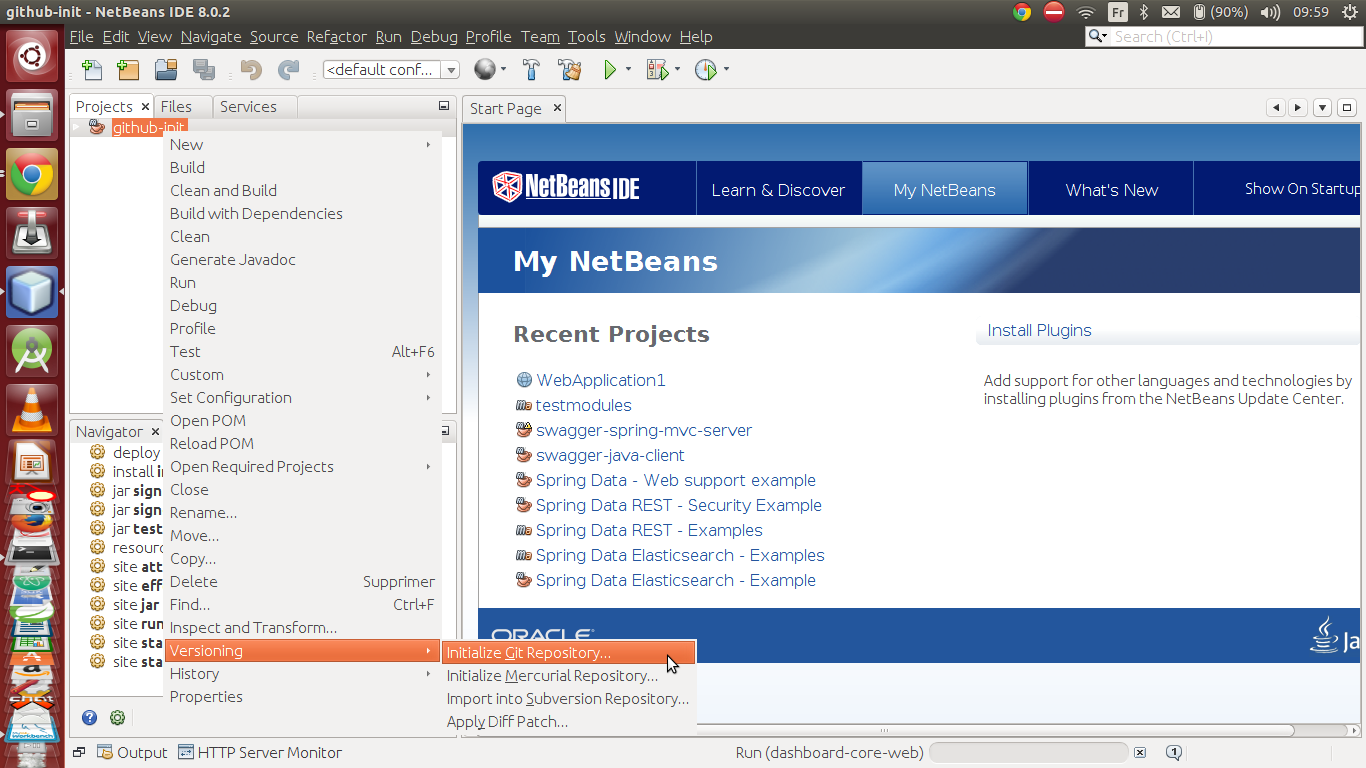Click the New Project toolbar icon

click(128, 70)
